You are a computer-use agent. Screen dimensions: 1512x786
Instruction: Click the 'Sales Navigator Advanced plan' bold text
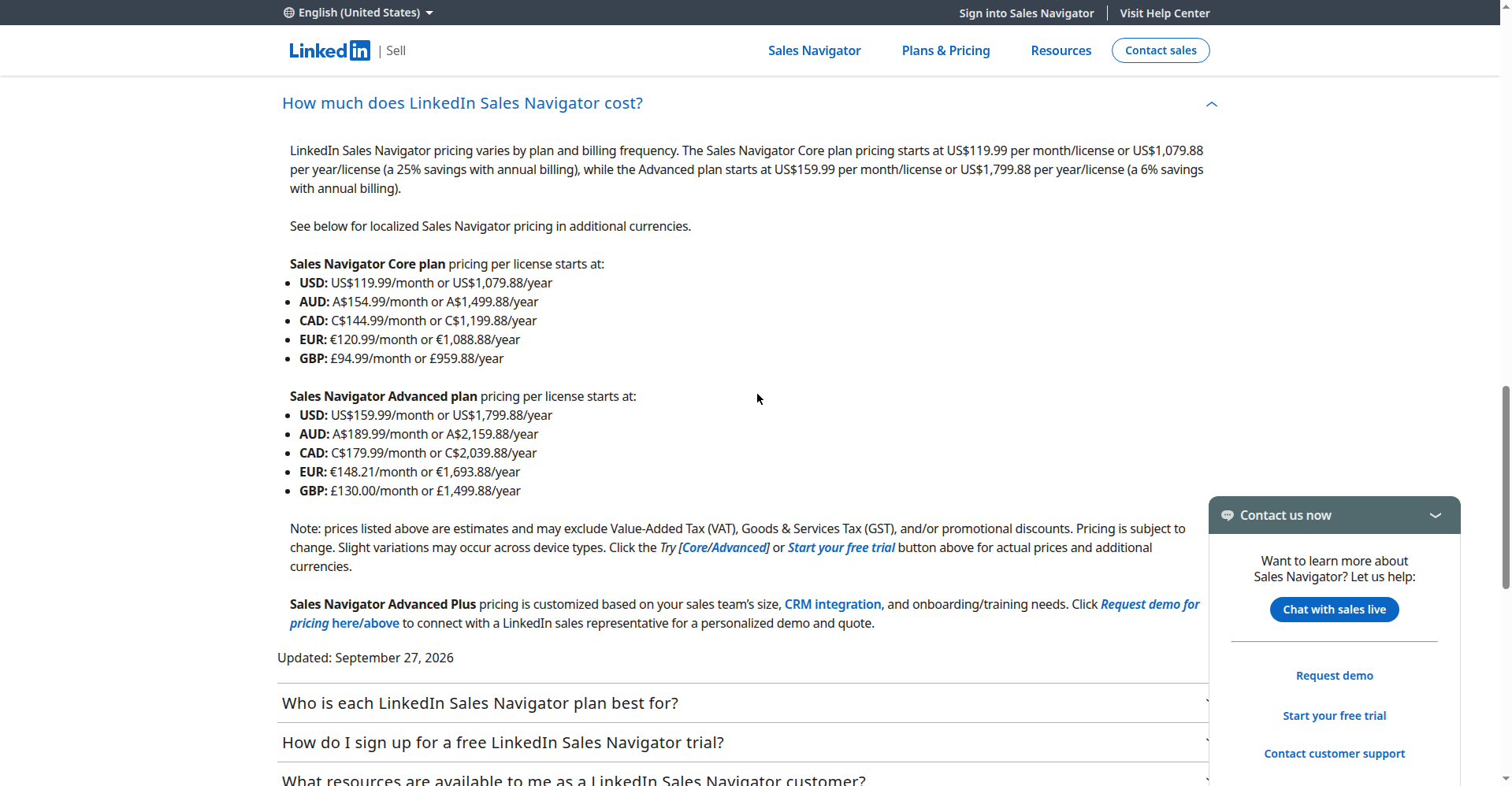coord(384,396)
